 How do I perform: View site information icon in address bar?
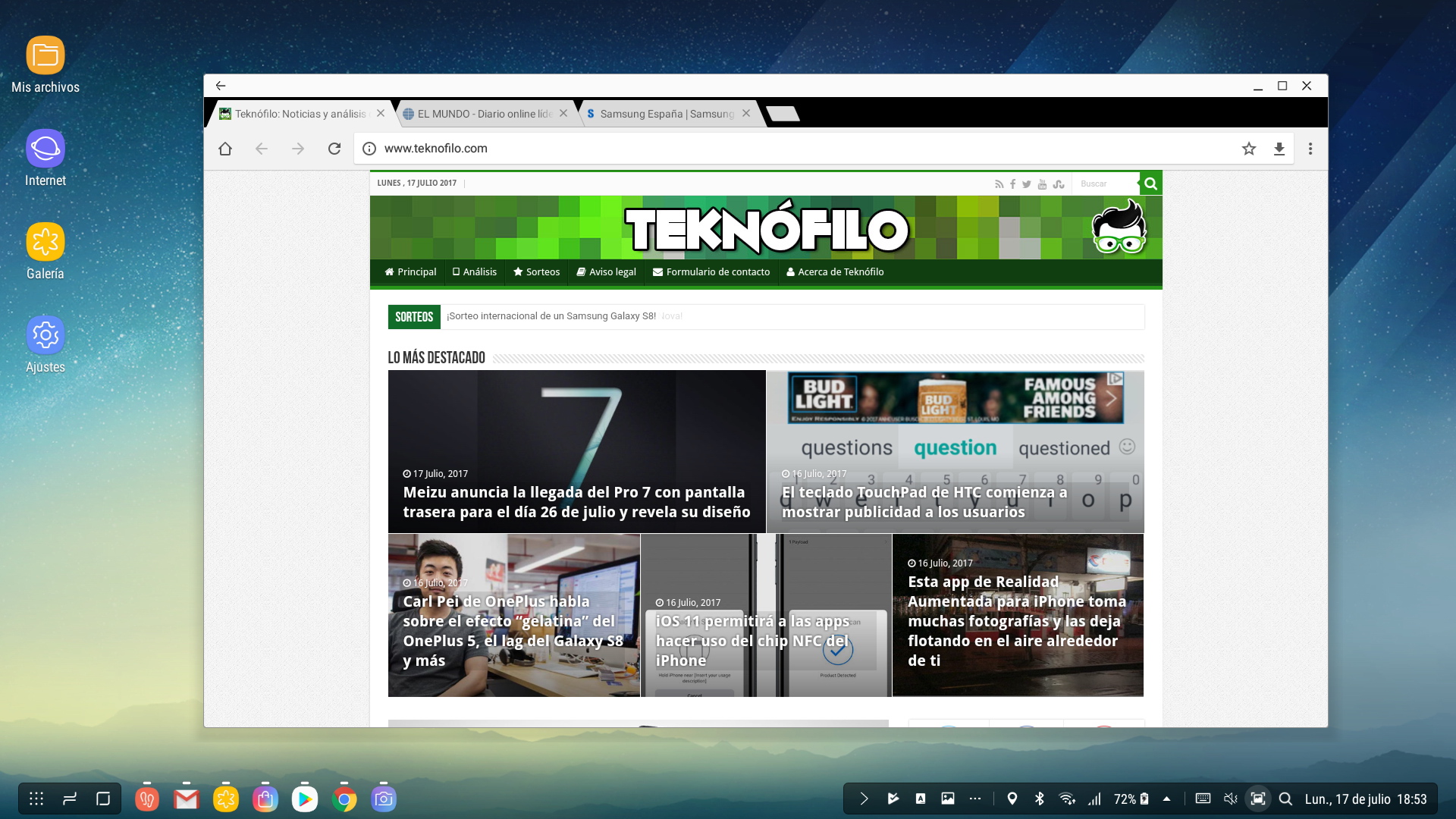pyautogui.click(x=369, y=149)
